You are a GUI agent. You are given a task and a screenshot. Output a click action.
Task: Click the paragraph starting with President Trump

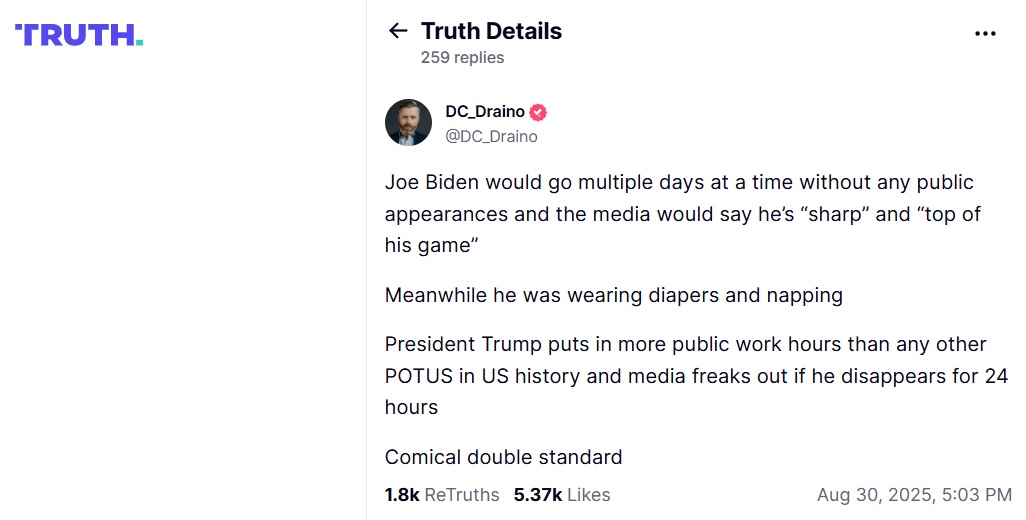[x=696, y=376]
